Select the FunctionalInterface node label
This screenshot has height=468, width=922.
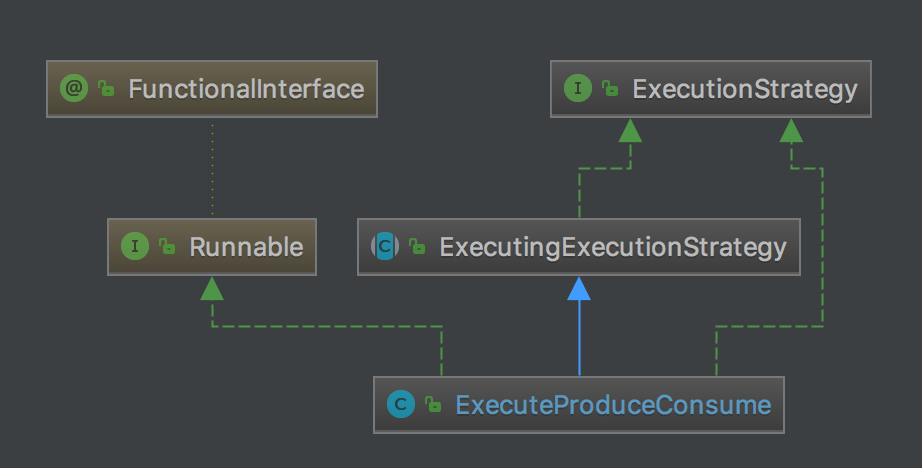(245, 89)
